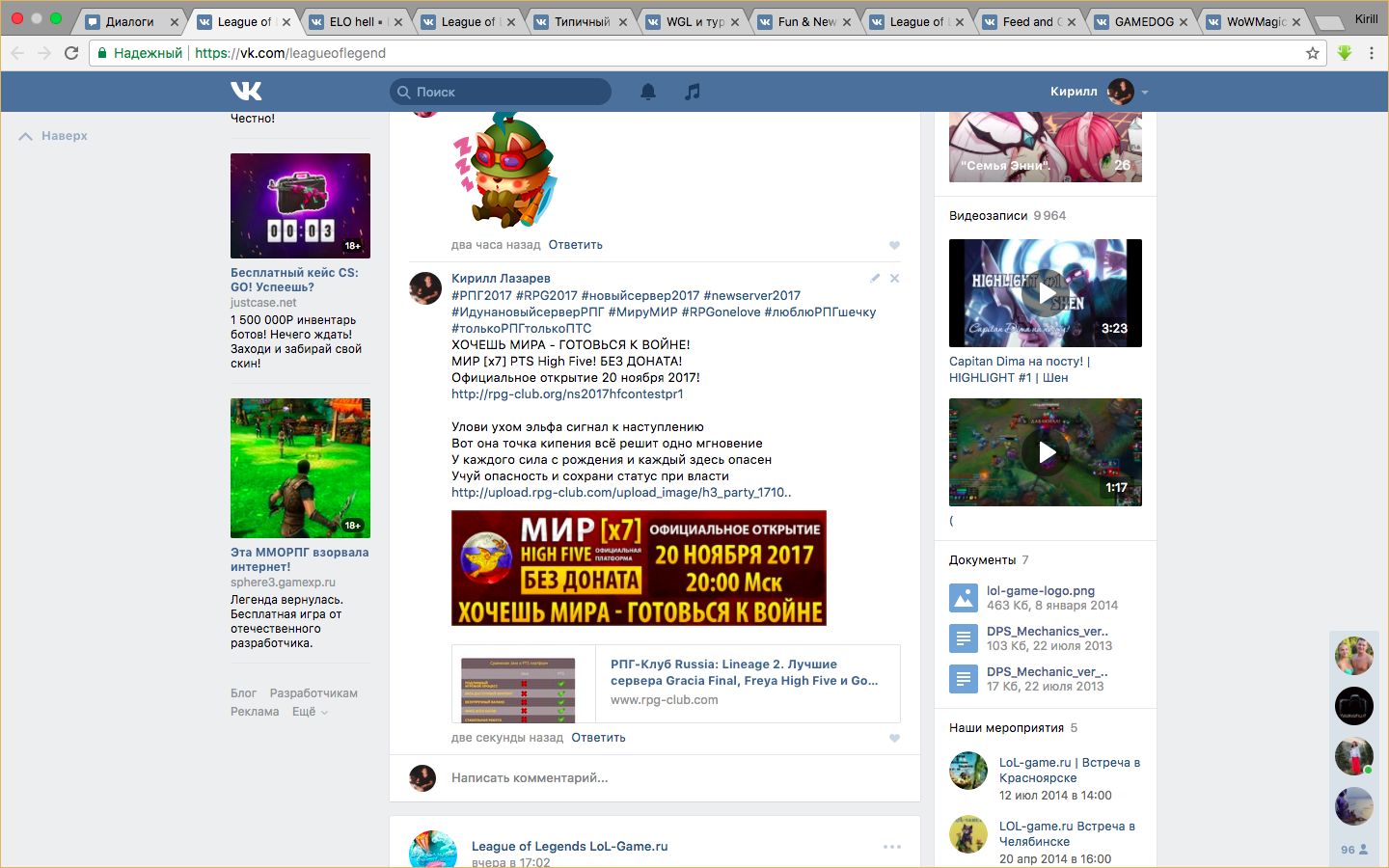
Task: Like the sticker comment from два часа назад
Action: [894, 245]
